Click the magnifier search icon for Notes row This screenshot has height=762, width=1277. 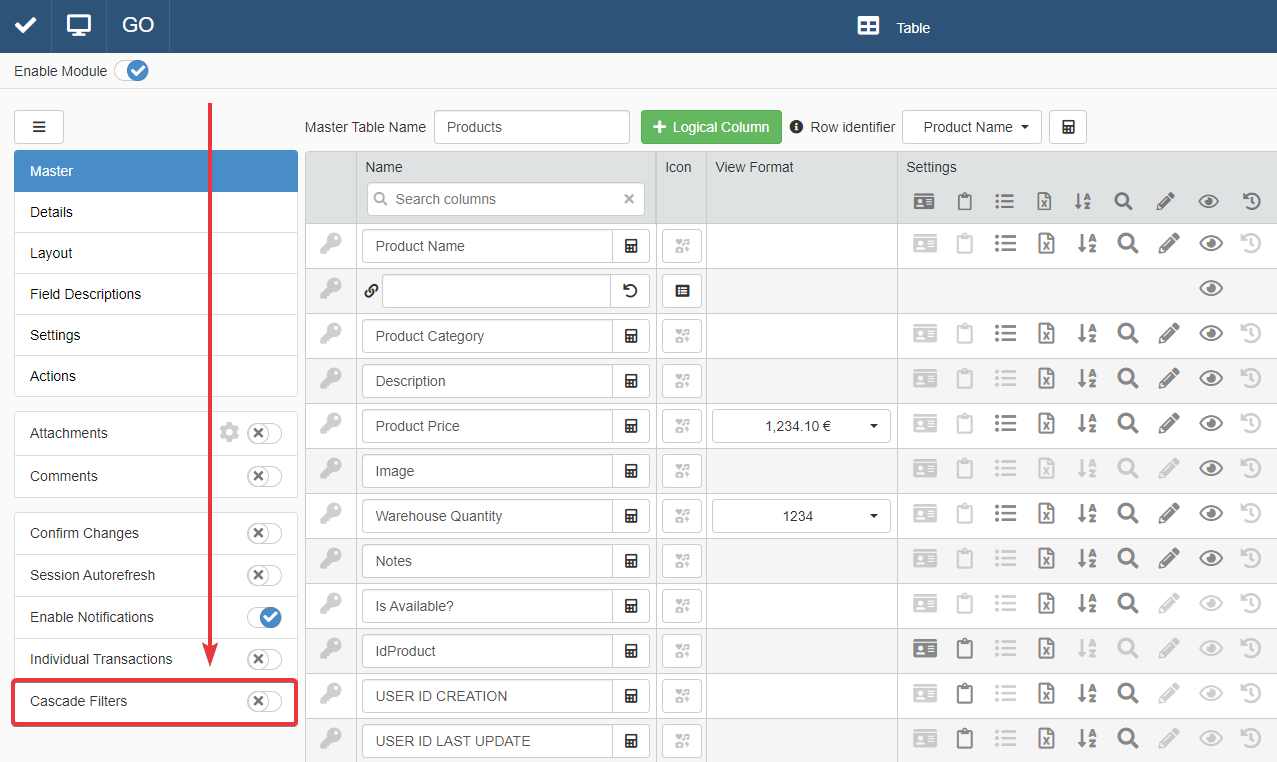pos(1127,559)
